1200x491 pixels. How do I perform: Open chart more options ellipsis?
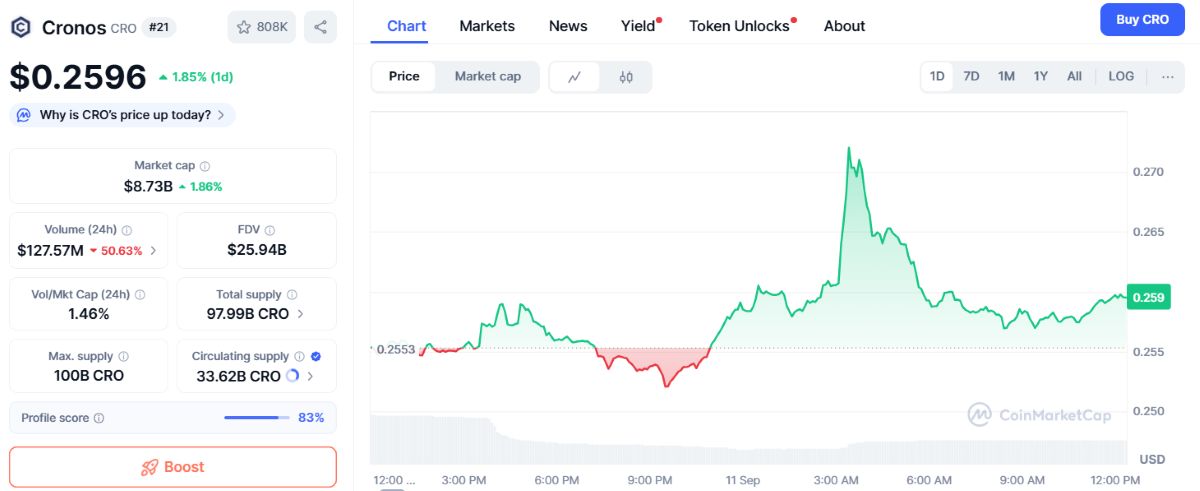(x=1167, y=77)
